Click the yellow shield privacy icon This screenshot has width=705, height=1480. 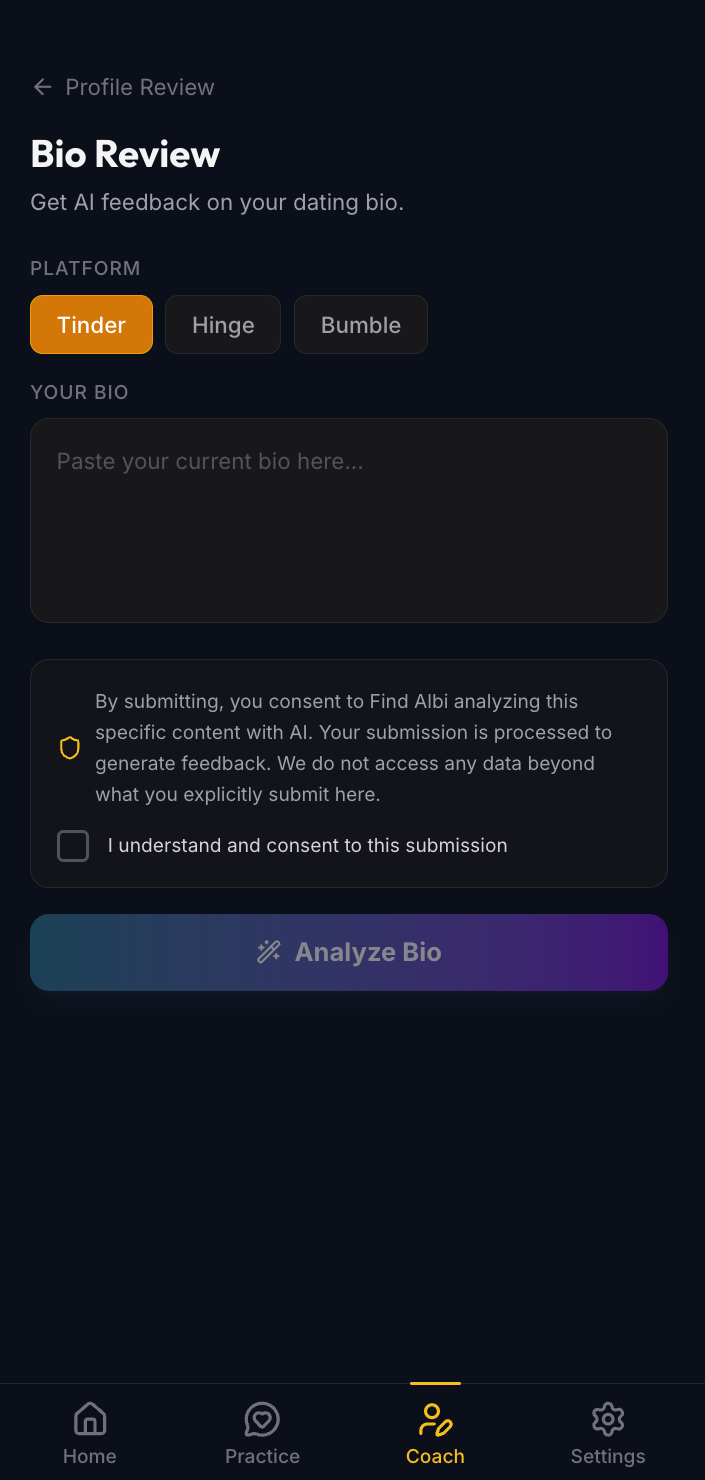70,748
